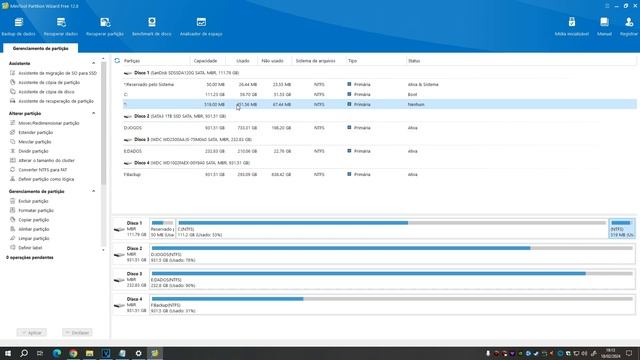Click the D:JOGOS(NTFS) bar in the disk map
The image size is (640, 360).
392,254
